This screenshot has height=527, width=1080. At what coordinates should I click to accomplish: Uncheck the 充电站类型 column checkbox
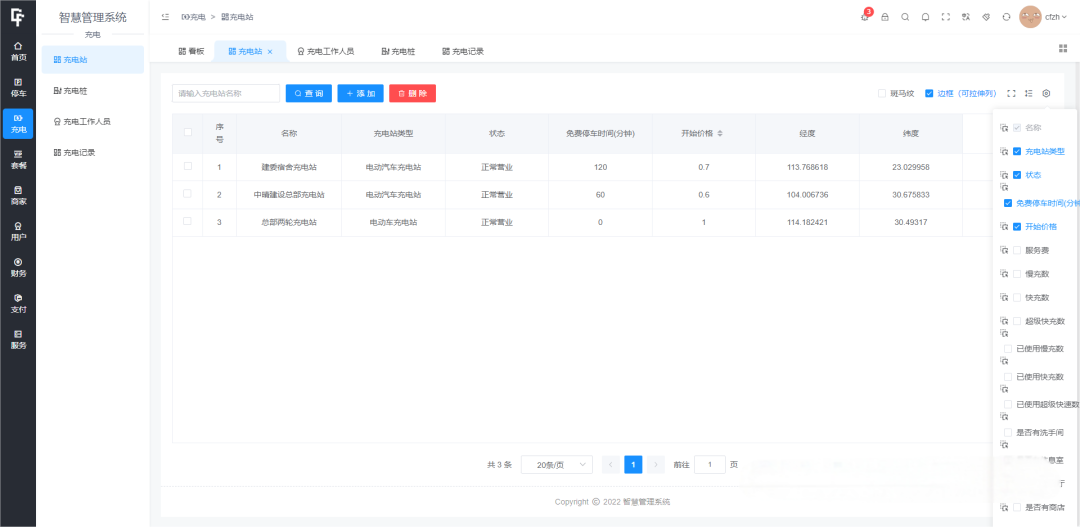(x=1017, y=151)
